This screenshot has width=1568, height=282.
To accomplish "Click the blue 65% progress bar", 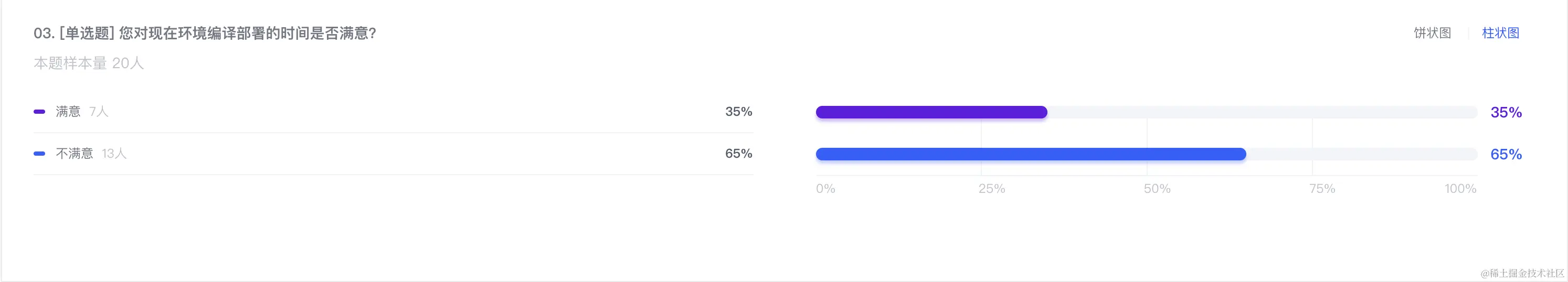I will tap(1031, 155).
